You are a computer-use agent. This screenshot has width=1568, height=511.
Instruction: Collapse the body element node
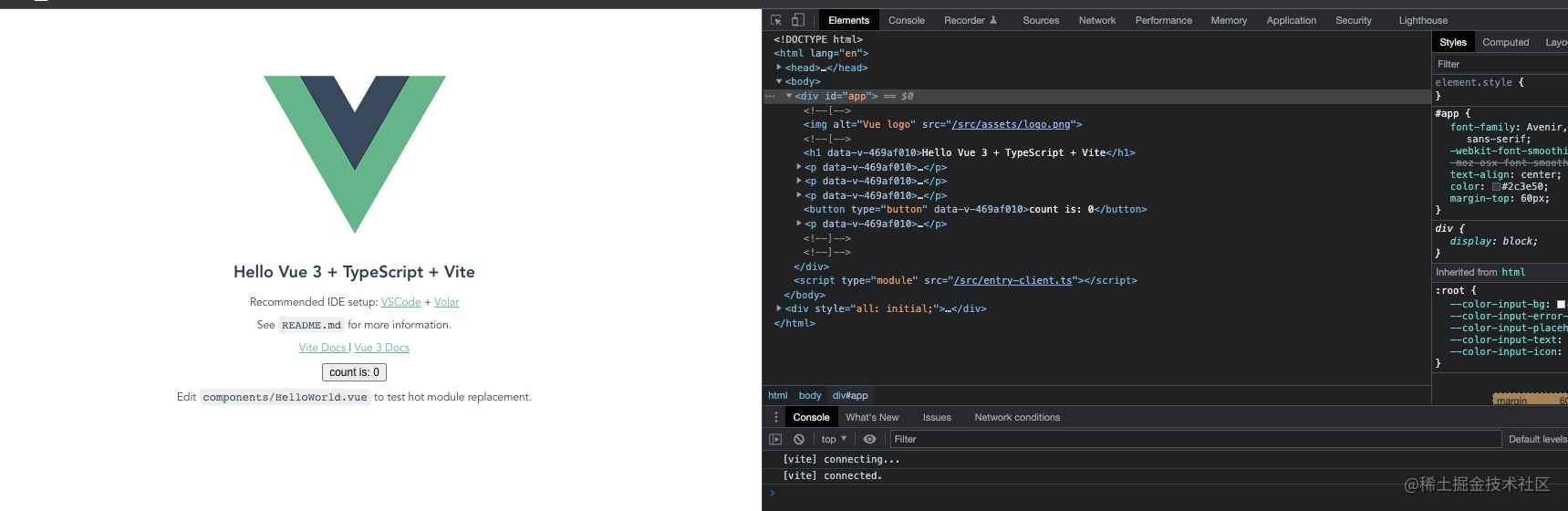779,81
